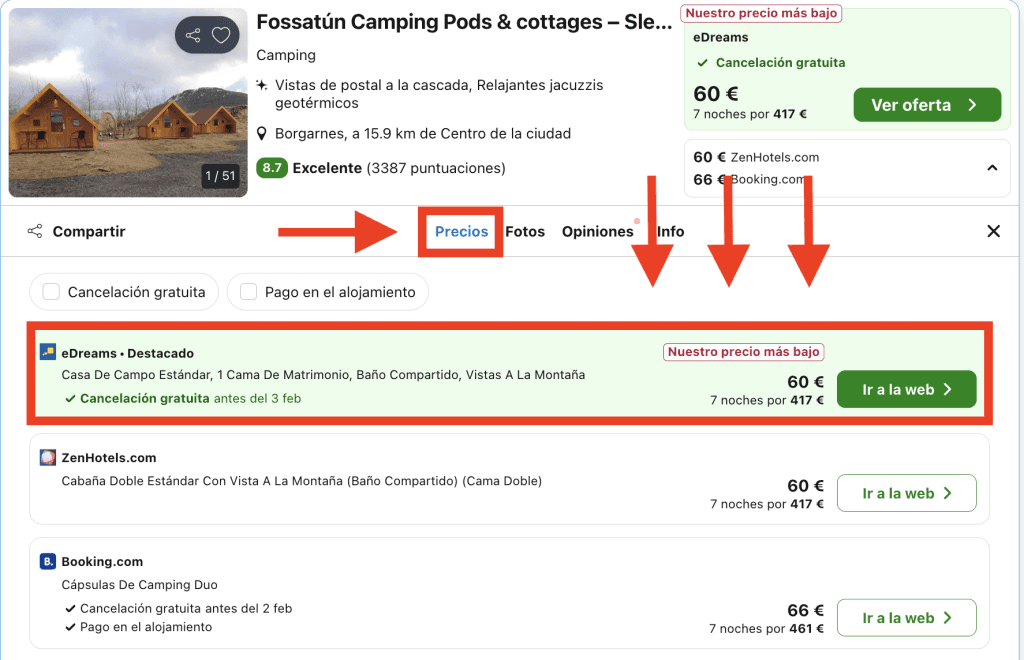Viewport: 1024px width, 660px height.
Task: Click Ir a la web for Booking.com
Action: point(906,618)
